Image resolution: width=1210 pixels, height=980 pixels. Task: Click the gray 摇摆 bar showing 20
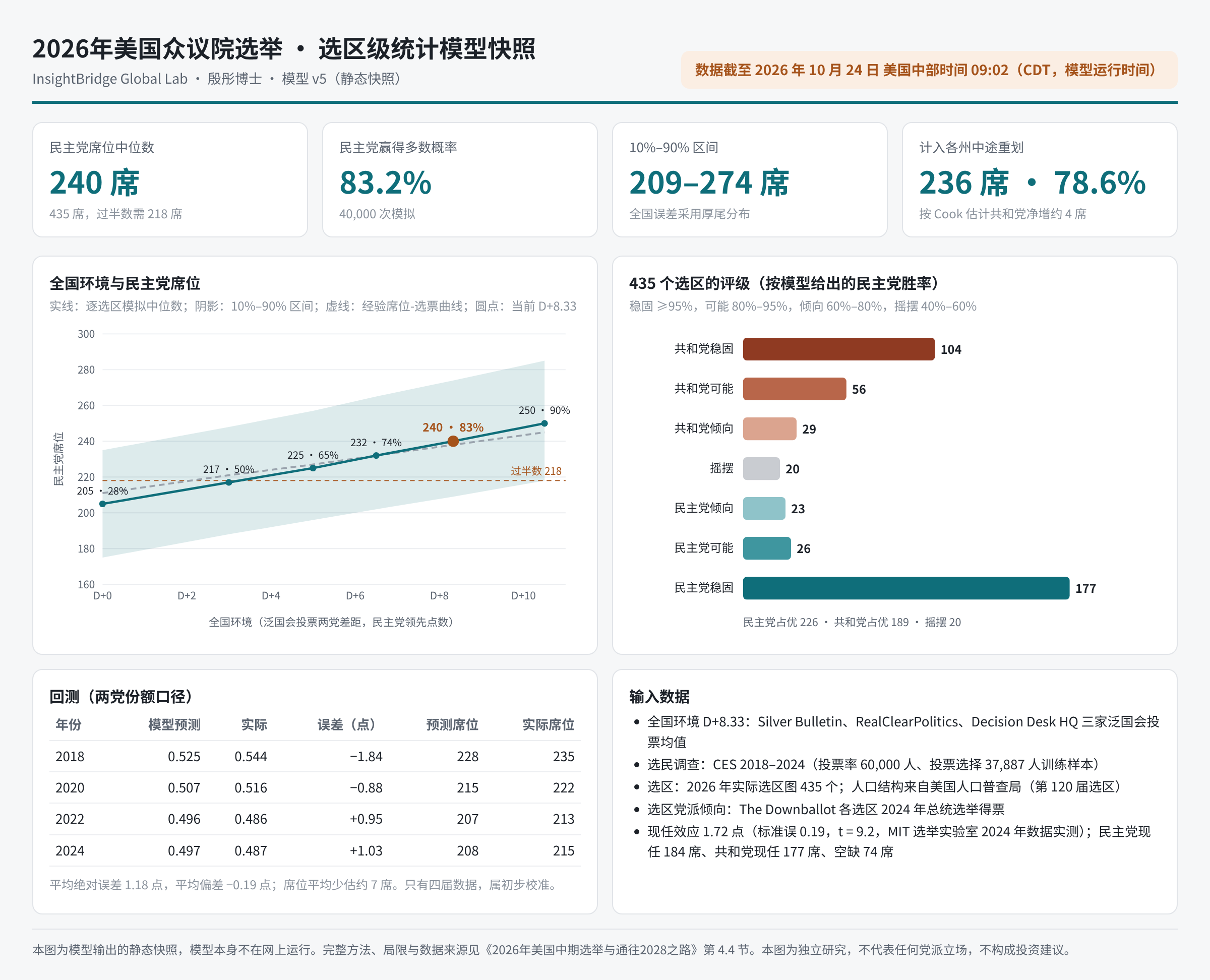pos(761,468)
